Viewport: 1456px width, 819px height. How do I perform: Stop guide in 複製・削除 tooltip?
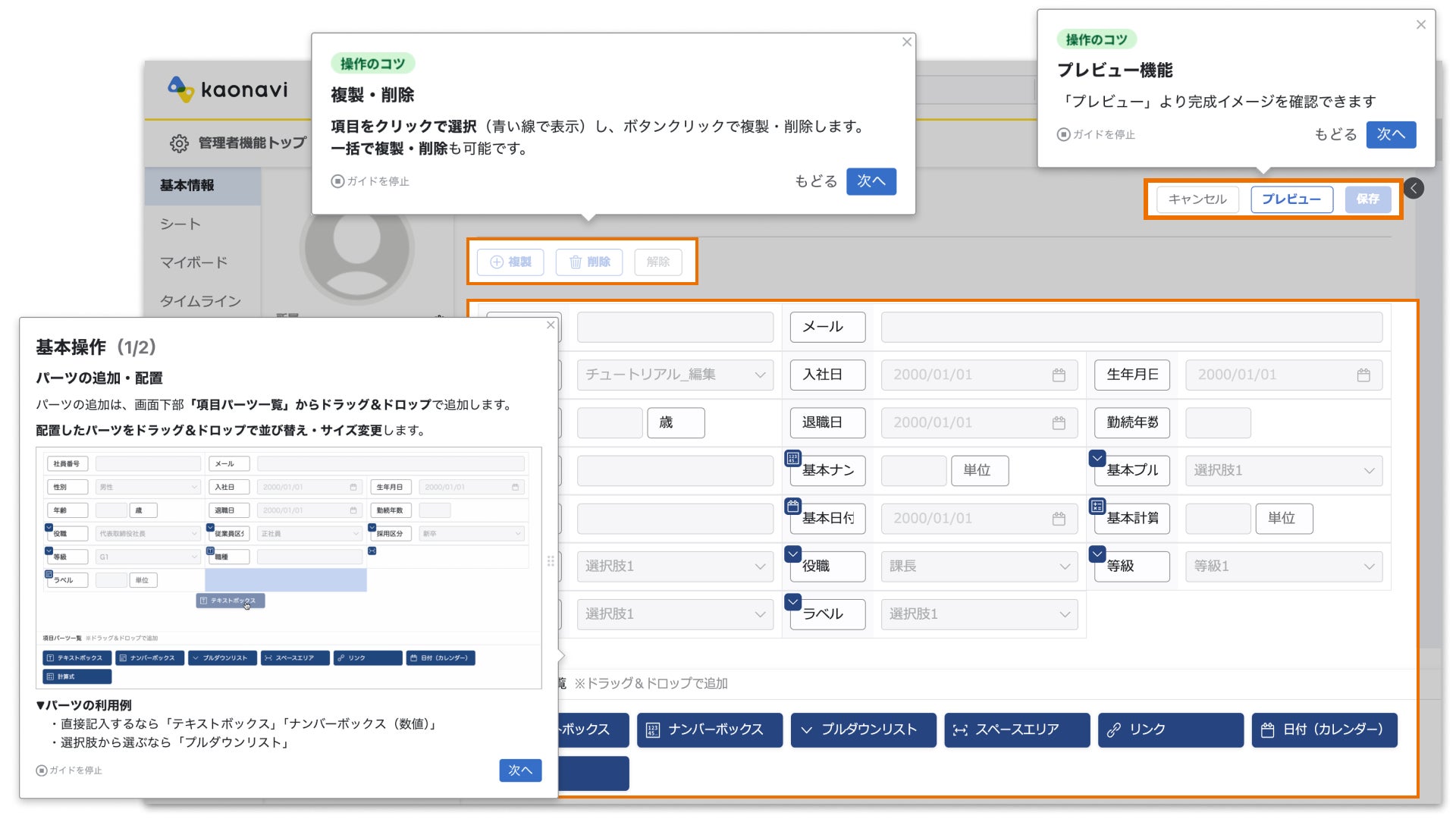tap(370, 181)
